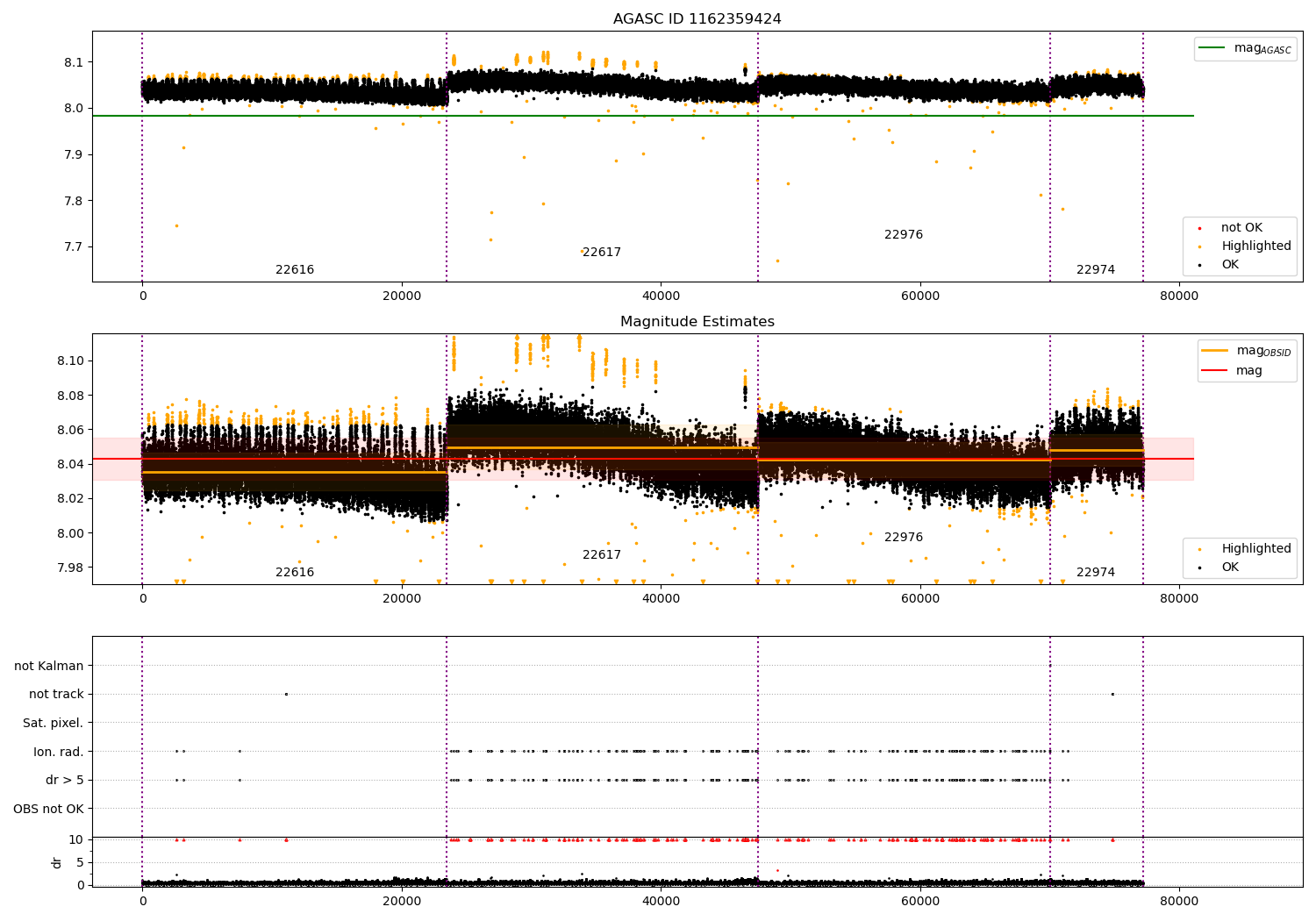Click the 10 tick on dr axis
This screenshot has width=1316, height=921.
pos(76,839)
